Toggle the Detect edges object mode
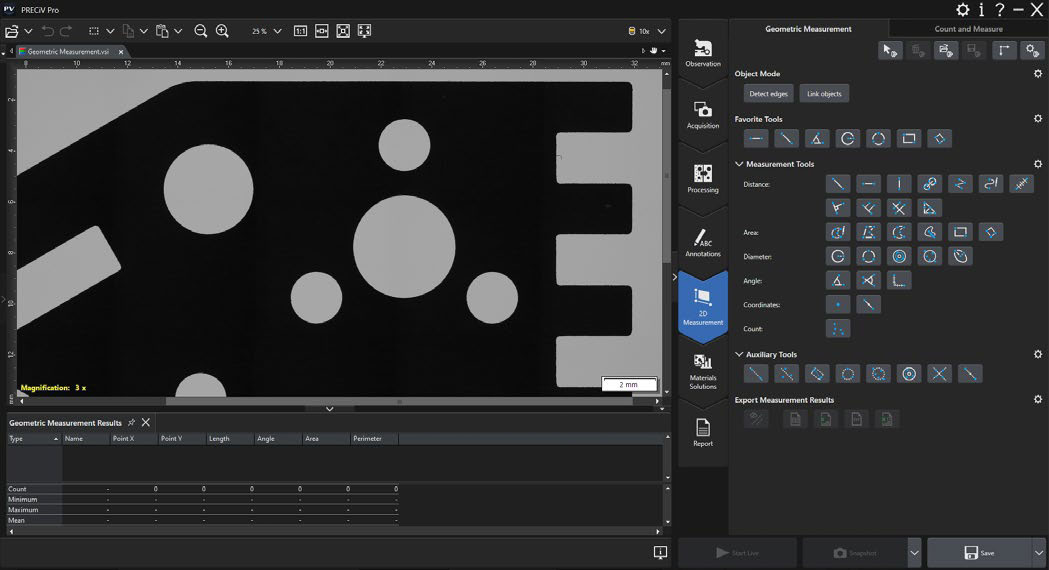 (x=768, y=94)
